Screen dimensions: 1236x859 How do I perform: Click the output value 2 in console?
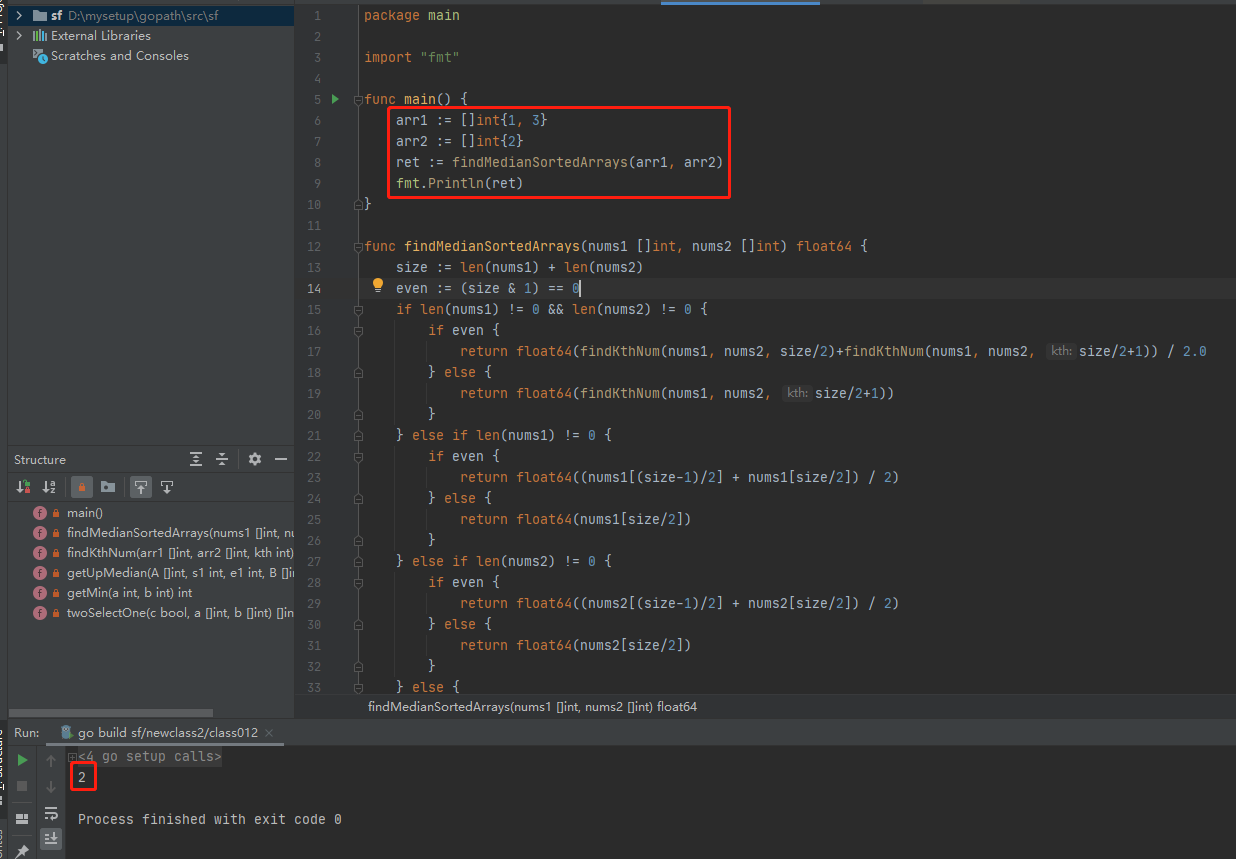[82, 777]
